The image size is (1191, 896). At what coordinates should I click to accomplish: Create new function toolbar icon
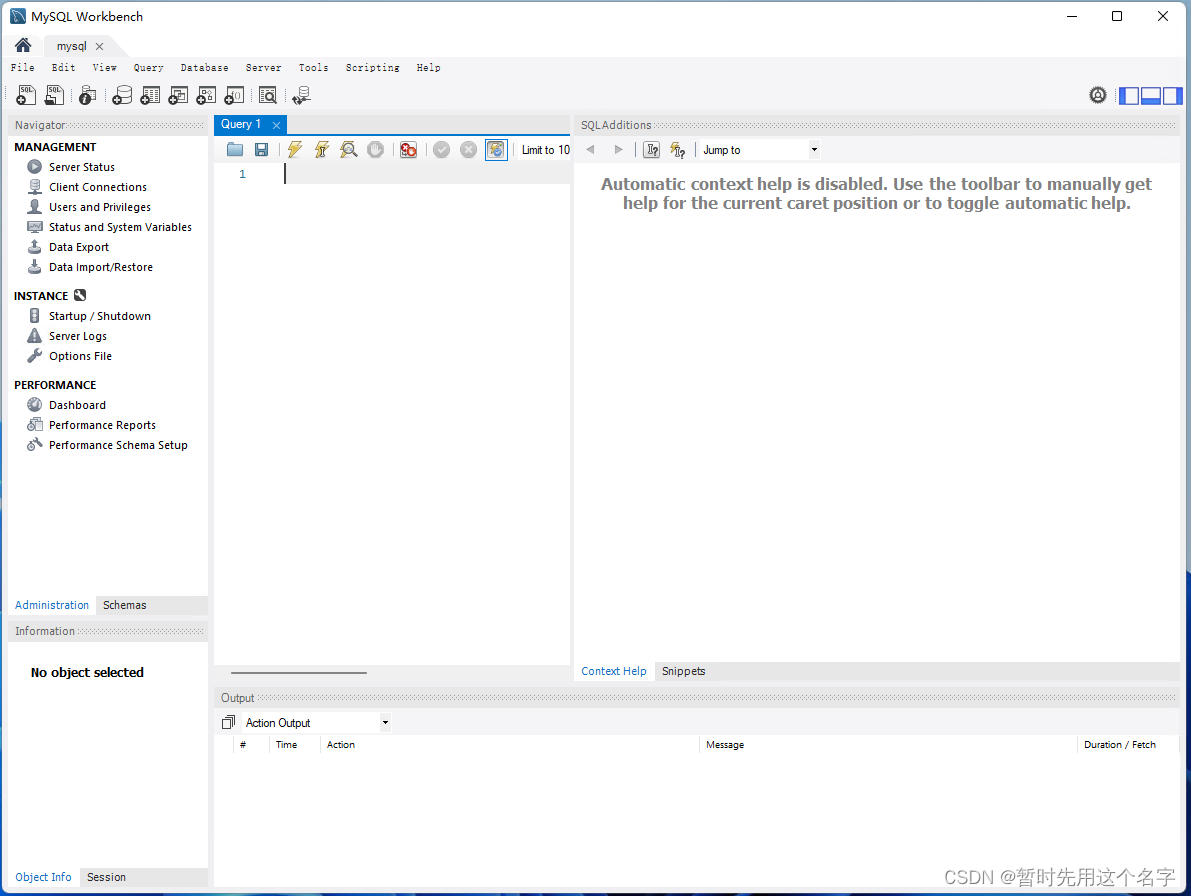pos(235,95)
